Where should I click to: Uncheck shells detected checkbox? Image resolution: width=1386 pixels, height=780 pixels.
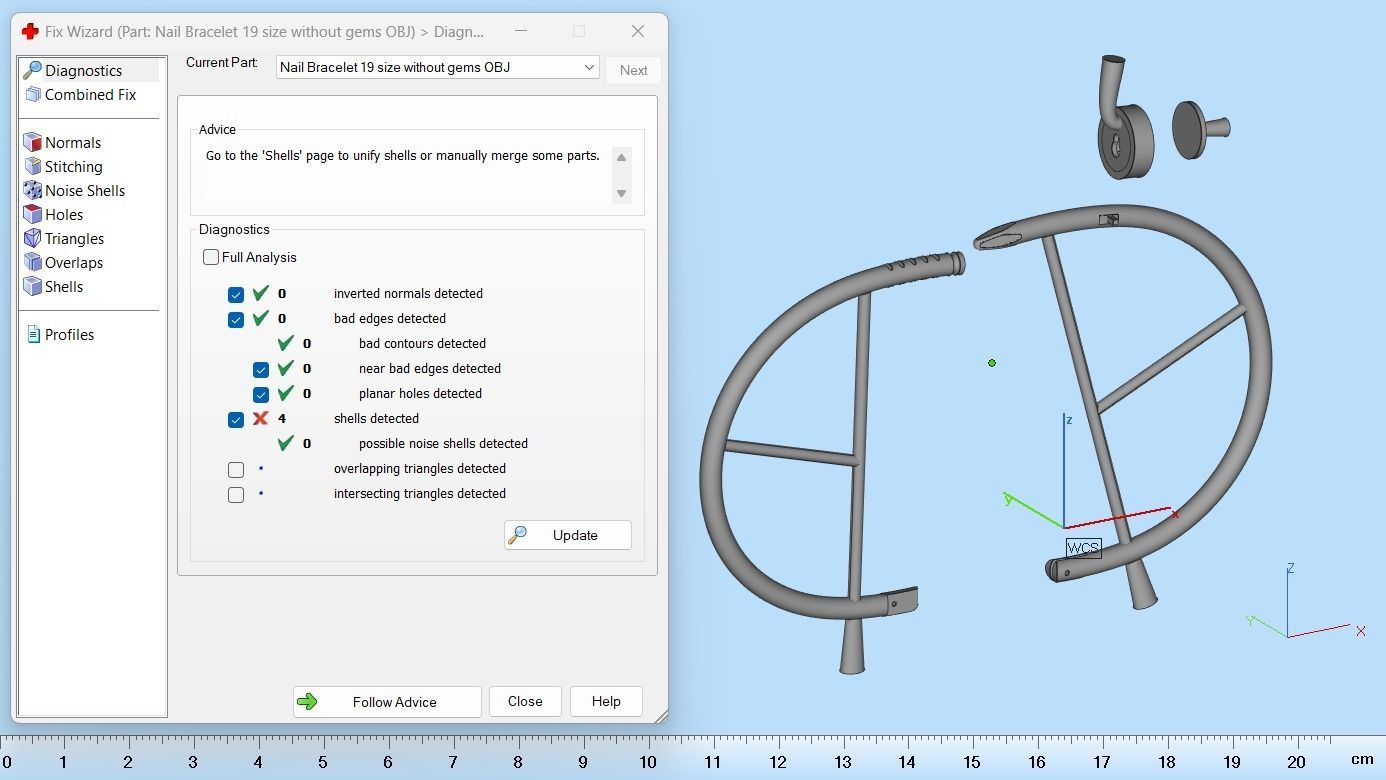pos(236,419)
